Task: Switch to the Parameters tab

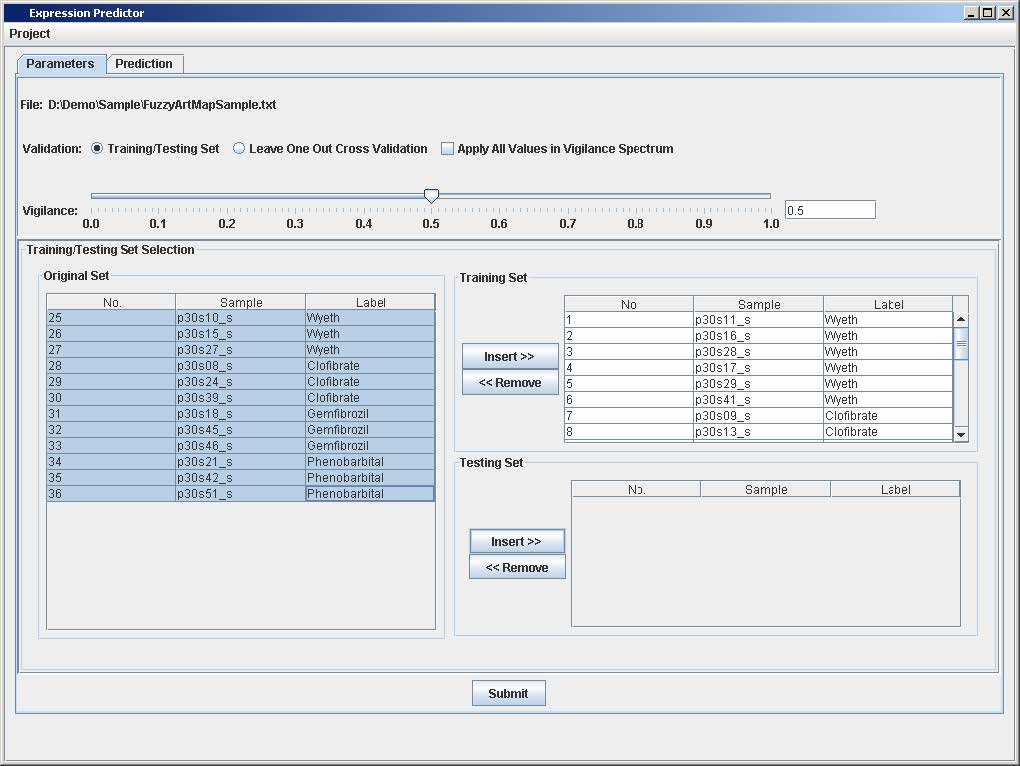Action: coord(60,64)
